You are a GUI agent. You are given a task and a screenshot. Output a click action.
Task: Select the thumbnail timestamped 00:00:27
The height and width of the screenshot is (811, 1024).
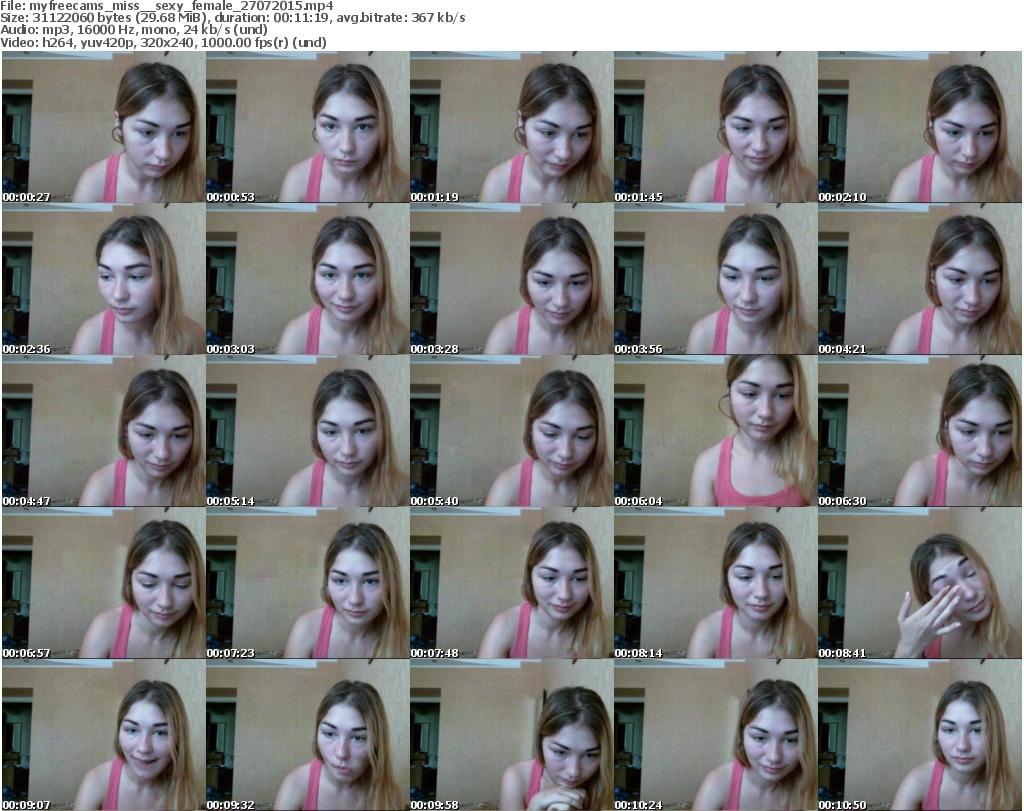tap(104, 127)
